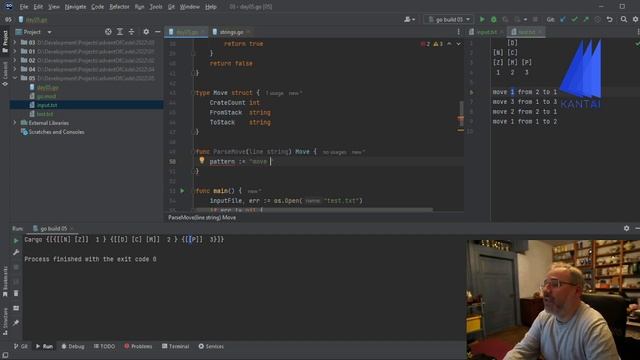Open the Services tool window
The image size is (640, 360).
pos(211,346)
